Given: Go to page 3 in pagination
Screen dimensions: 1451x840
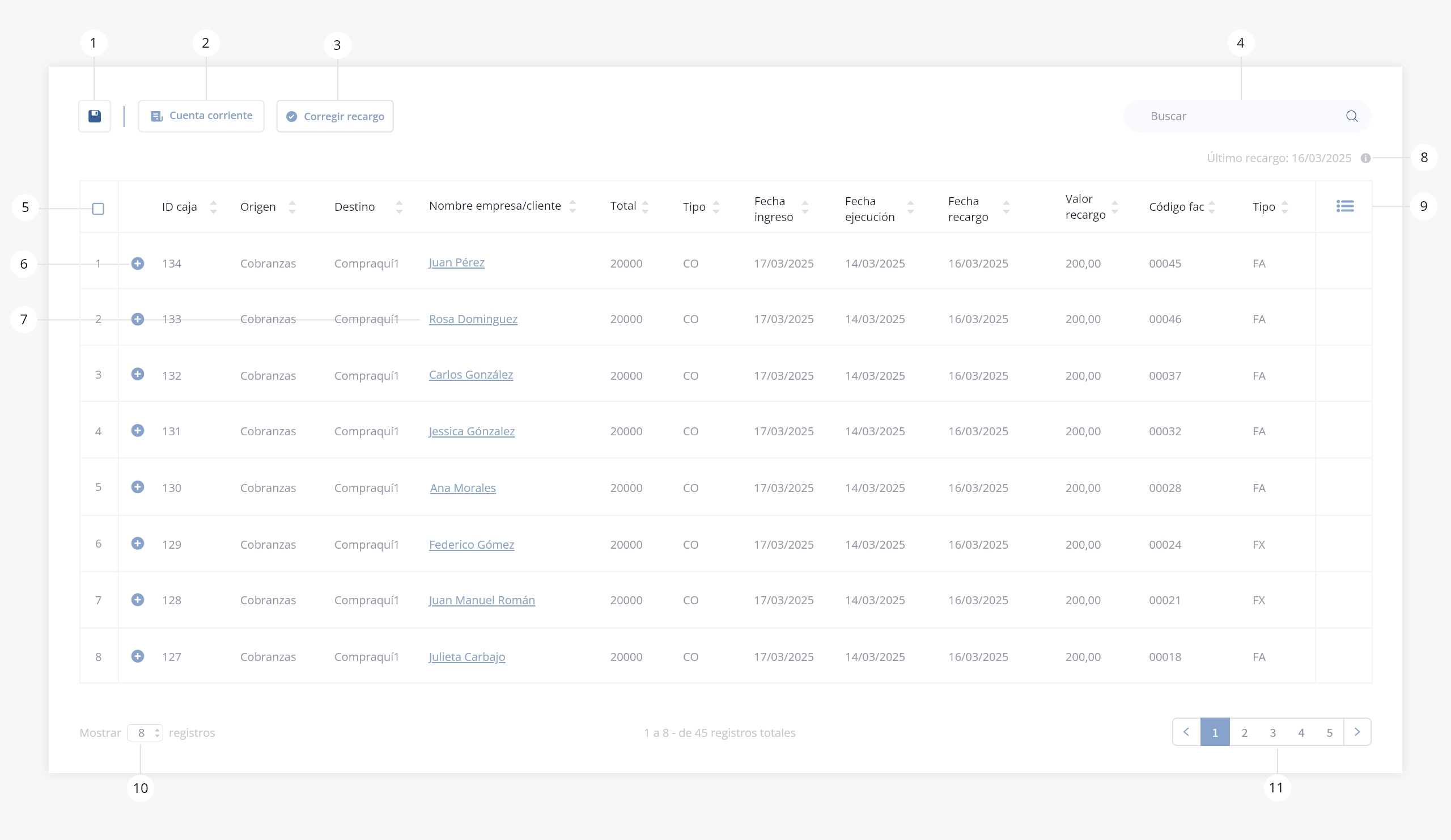Looking at the screenshot, I should [x=1272, y=732].
